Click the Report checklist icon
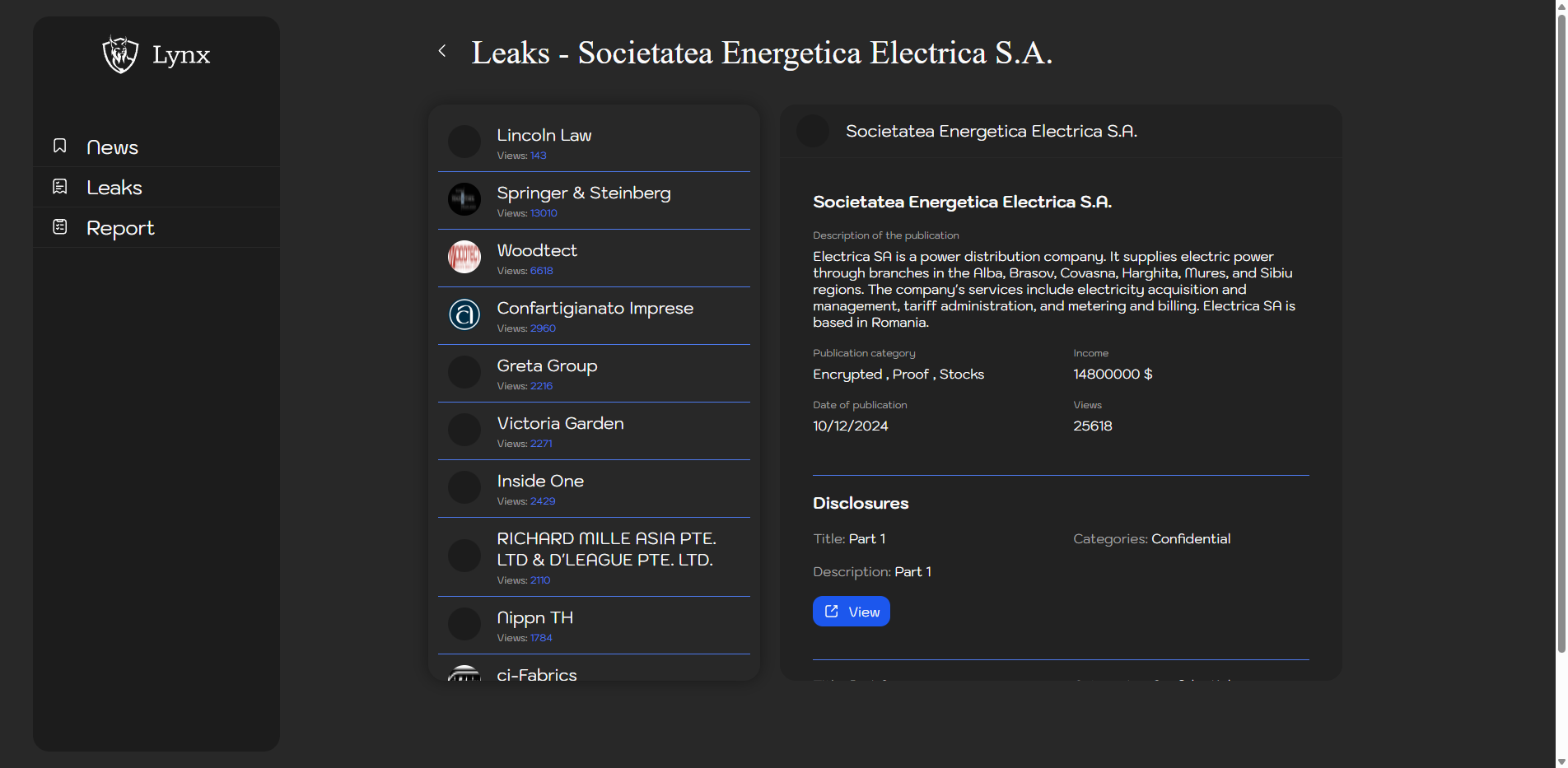This screenshot has width=1568, height=768. pyautogui.click(x=60, y=227)
